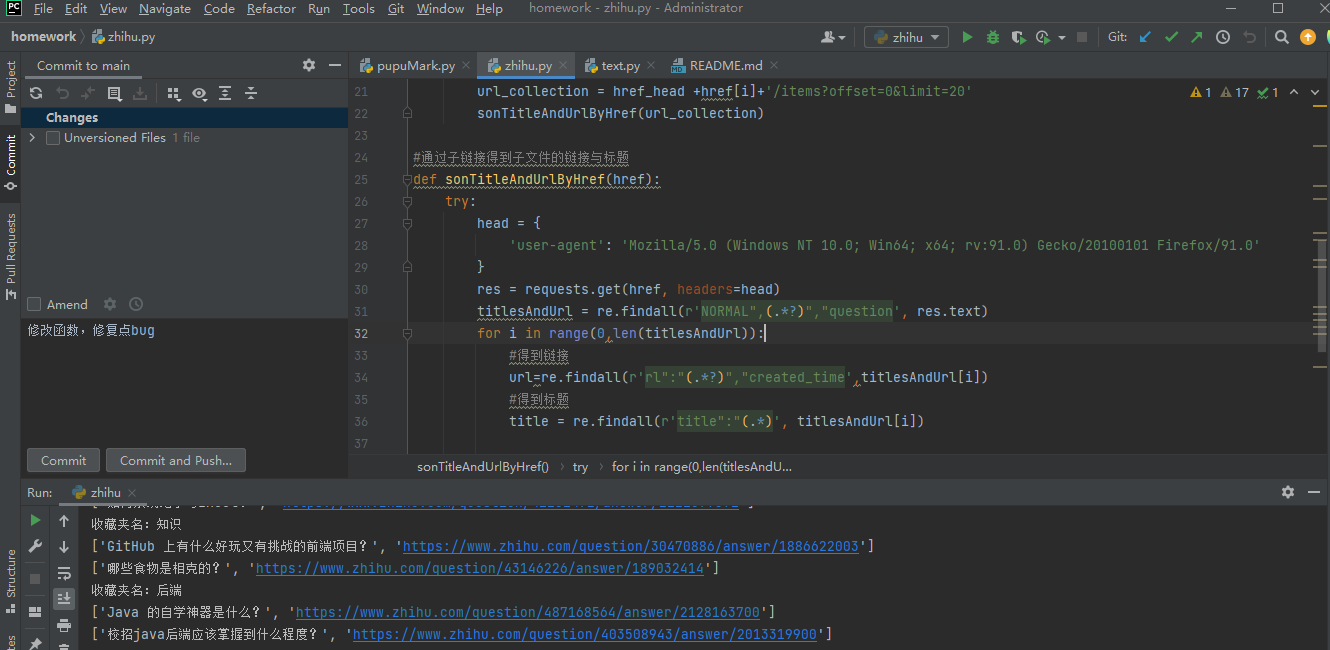The image size is (1330, 650).
Task: Open the zhihu.com question 487168564 link
Action: pyautogui.click(x=528, y=612)
